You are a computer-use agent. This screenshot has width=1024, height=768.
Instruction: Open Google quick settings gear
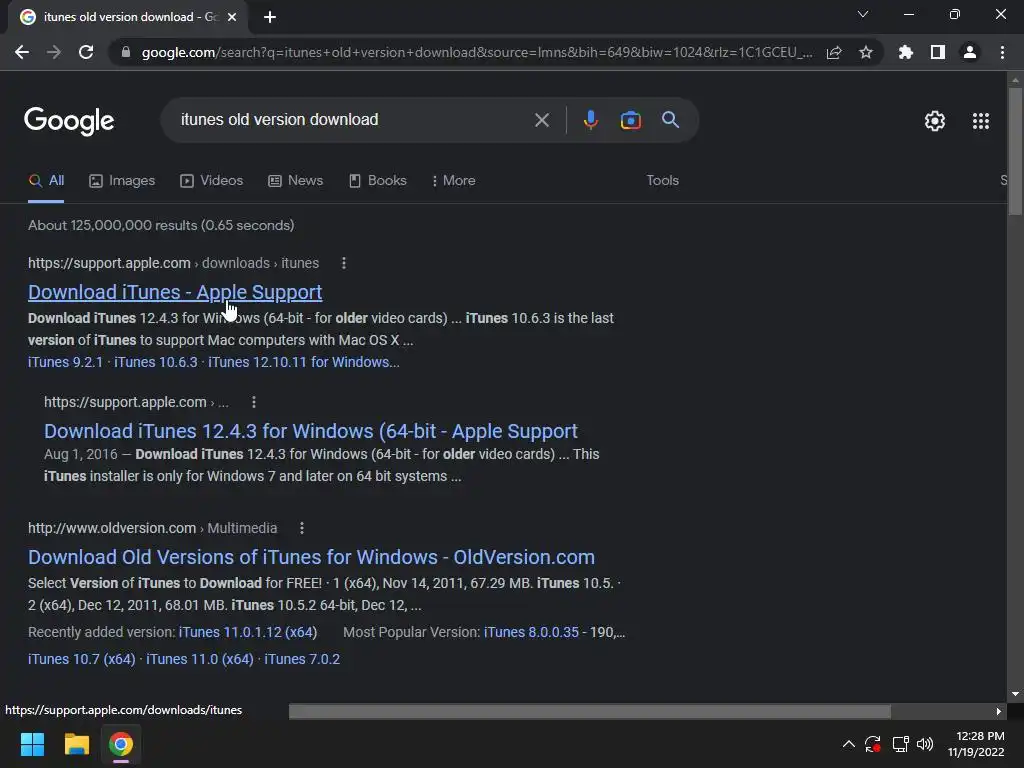pyautogui.click(x=935, y=121)
